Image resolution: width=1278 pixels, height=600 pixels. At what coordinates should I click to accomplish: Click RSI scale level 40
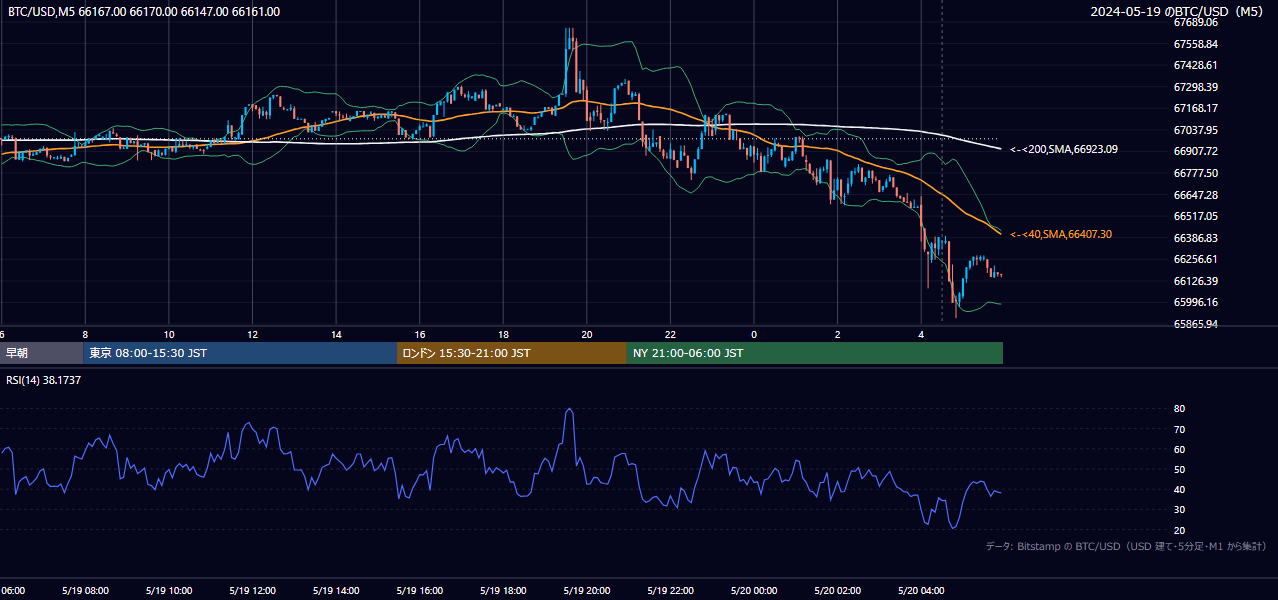pyautogui.click(x=1179, y=489)
